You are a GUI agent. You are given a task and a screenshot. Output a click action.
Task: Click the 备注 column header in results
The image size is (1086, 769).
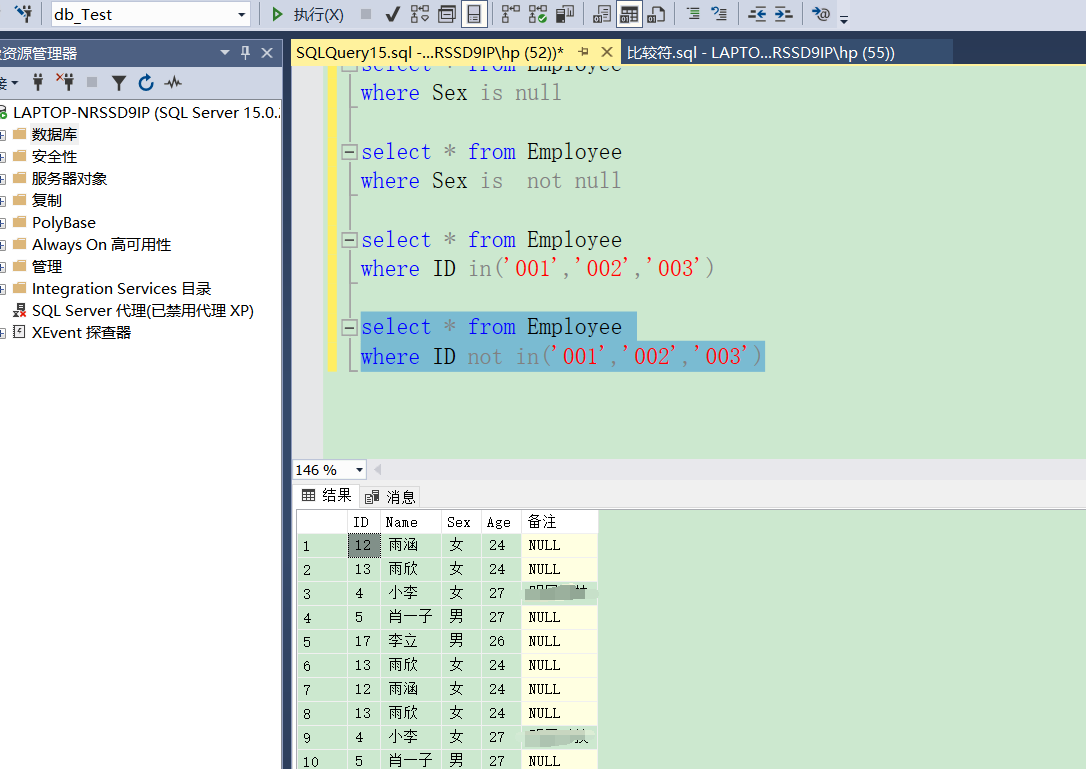click(x=560, y=522)
